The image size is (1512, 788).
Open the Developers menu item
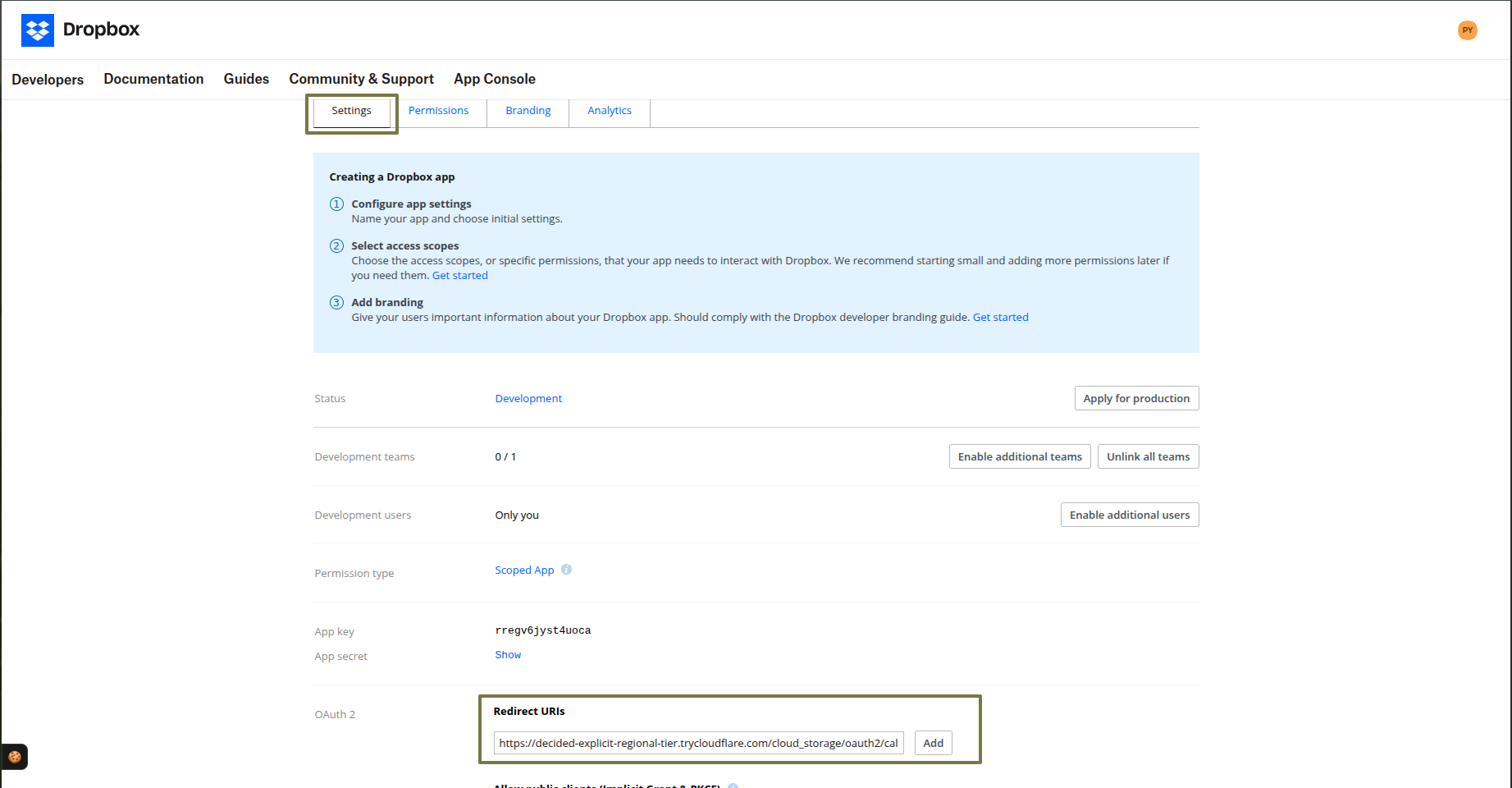[x=48, y=80]
